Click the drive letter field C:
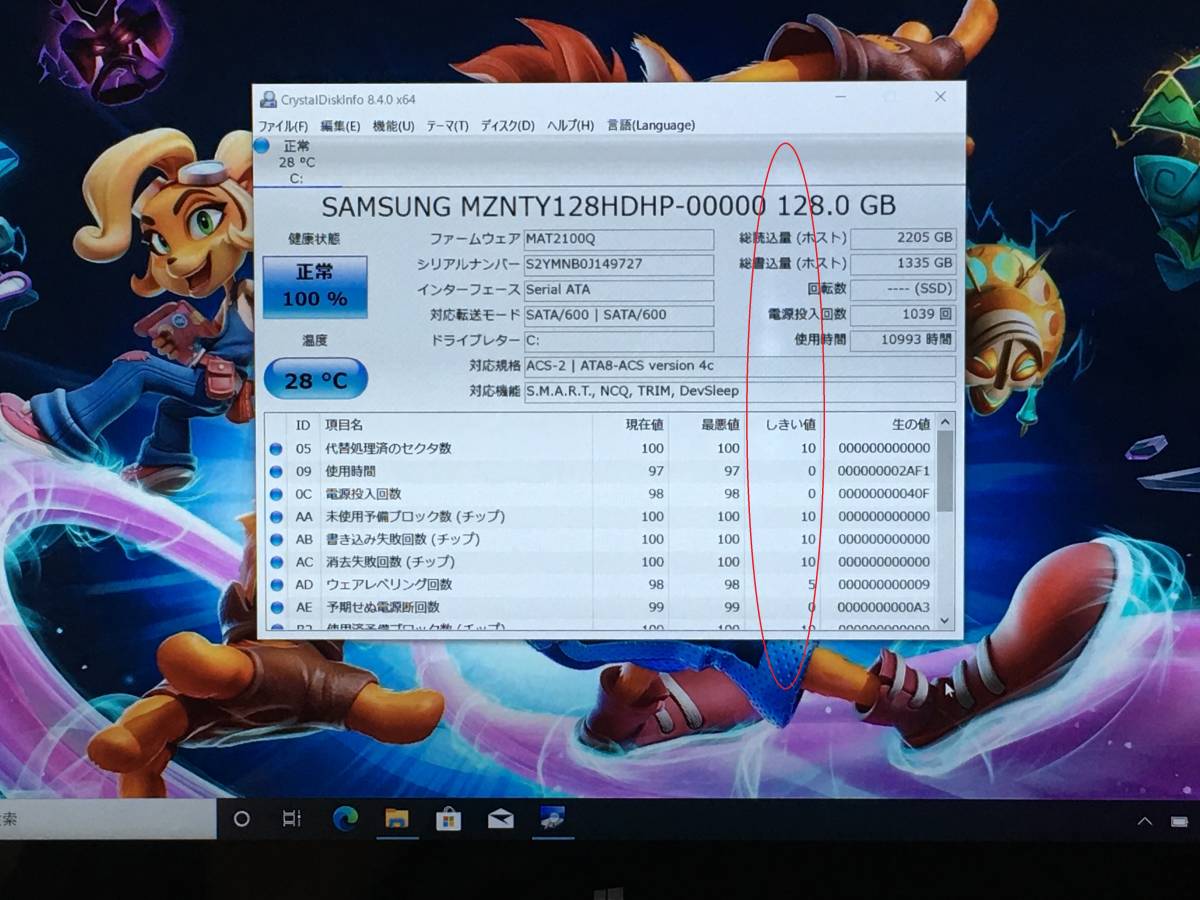The height and width of the screenshot is (900, 1200). (619, 341)
